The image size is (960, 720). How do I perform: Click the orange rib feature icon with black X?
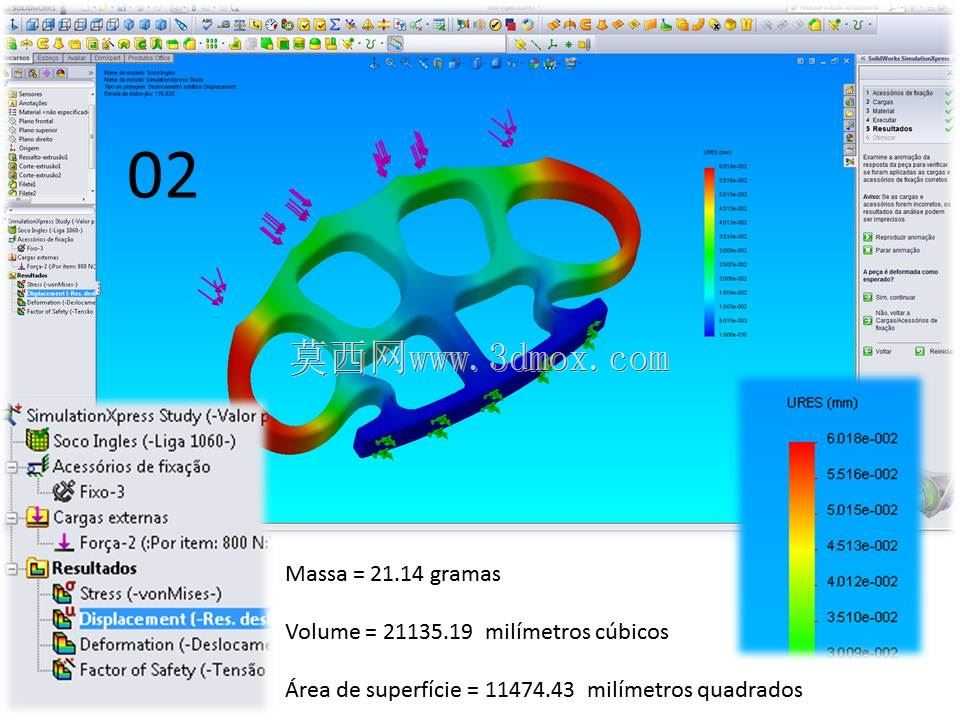pyautogui.click(x=714, y=25)
